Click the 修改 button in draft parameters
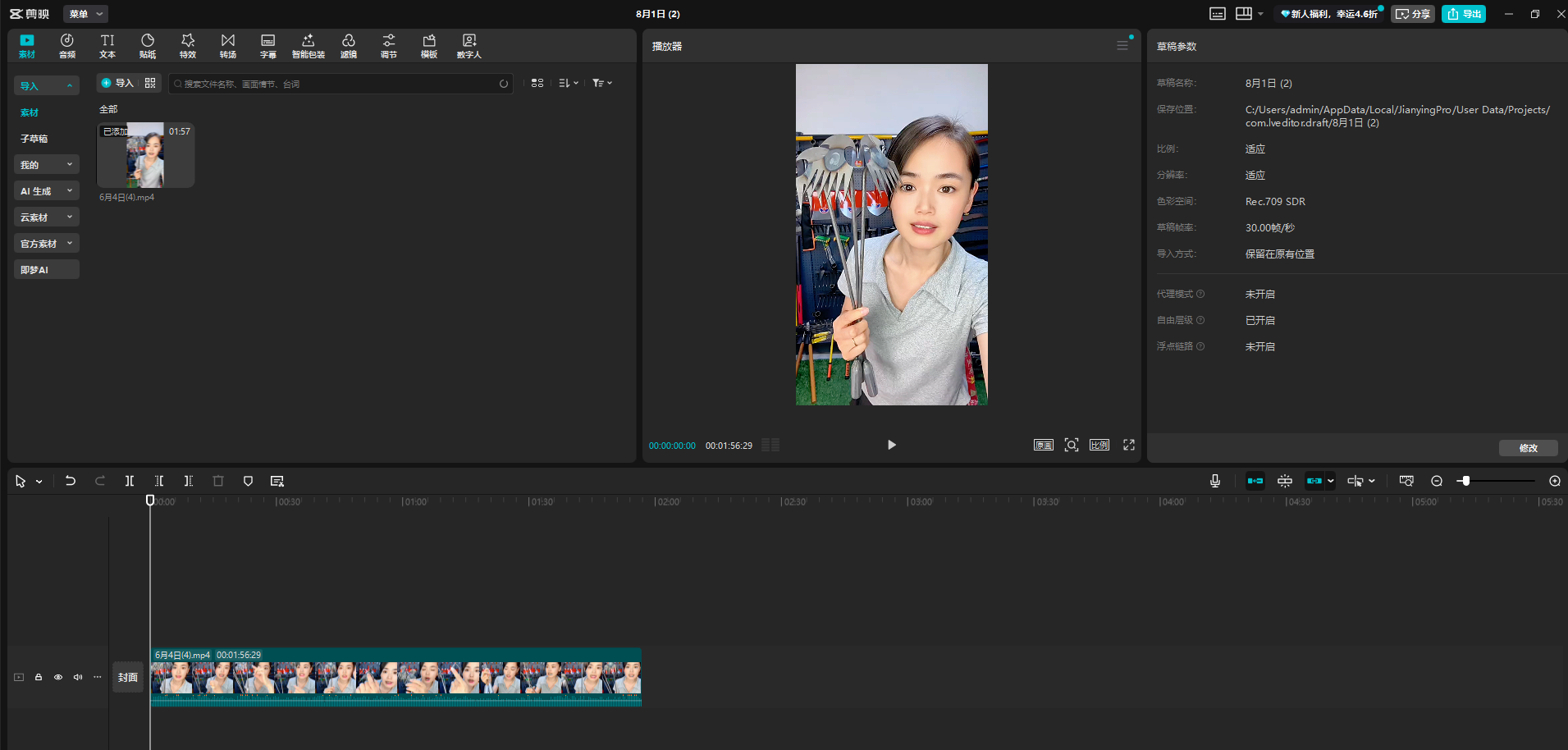This screenshot has height=750, width=1568. point(1528,448)
